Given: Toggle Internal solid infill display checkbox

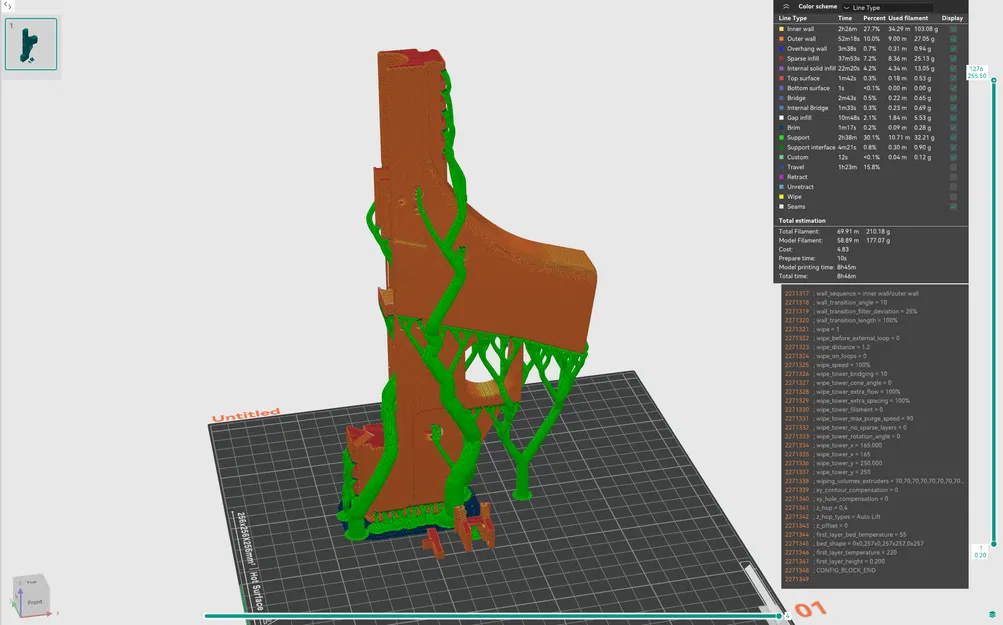Looking at the screenshot, I should click(953, 68).
